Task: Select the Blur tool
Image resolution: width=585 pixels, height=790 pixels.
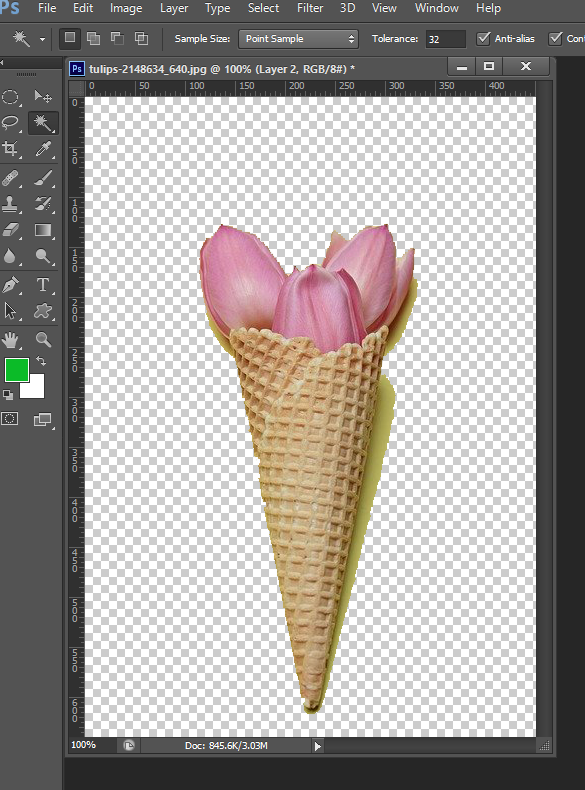Action: click(11, 256)
